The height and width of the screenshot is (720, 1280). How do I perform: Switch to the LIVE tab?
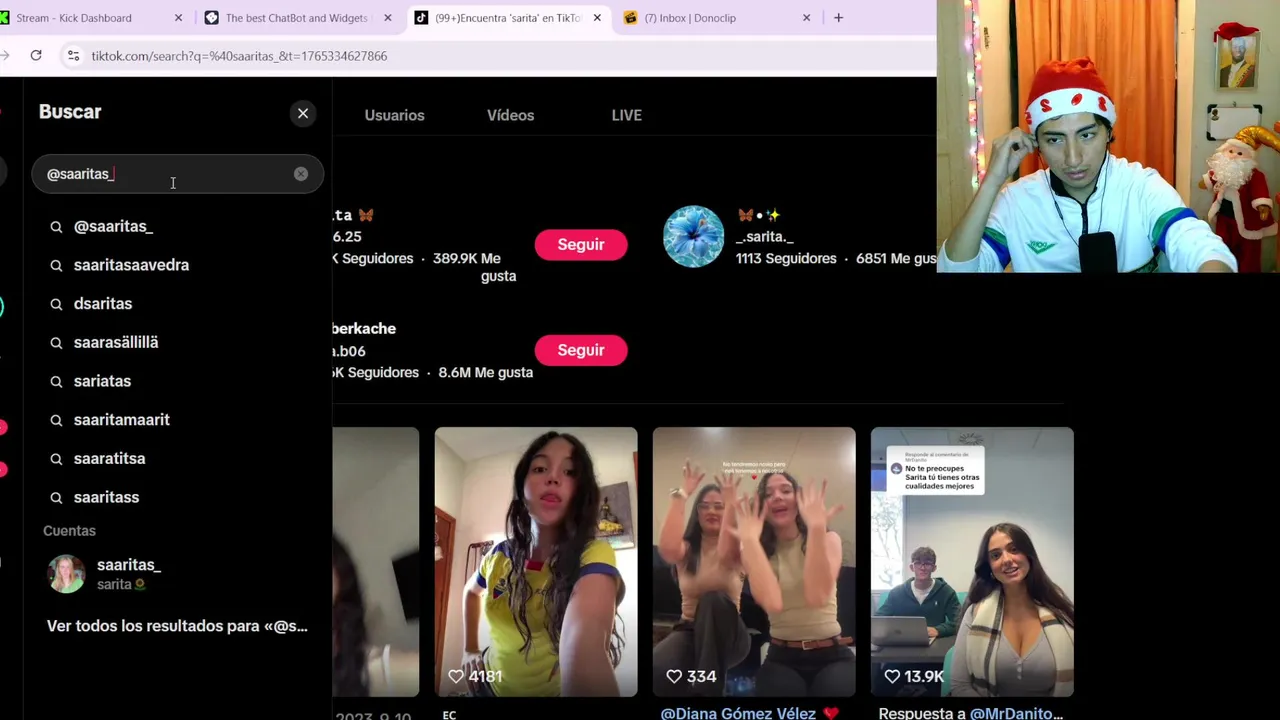coord(626,115)
